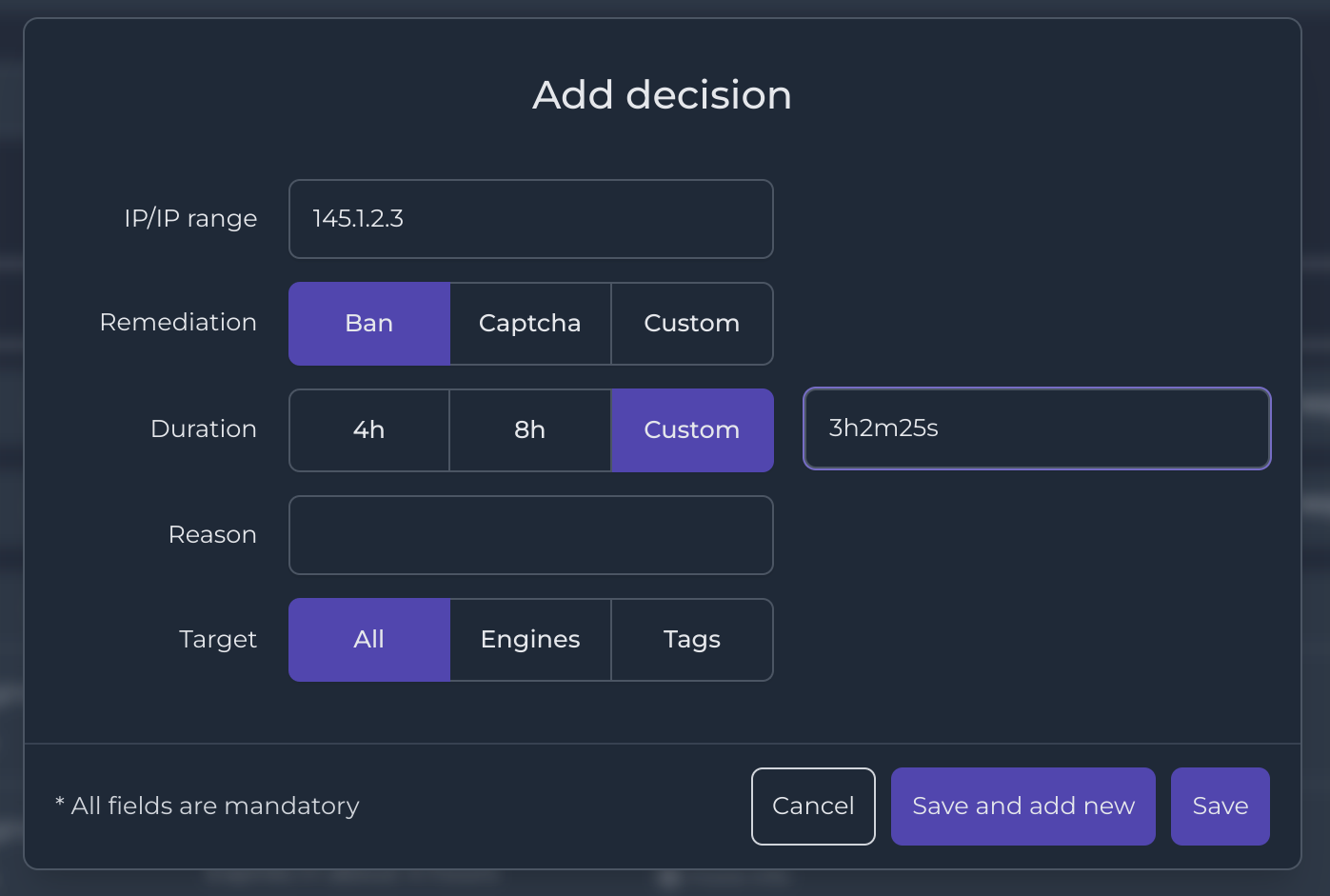The height and width of the screenshot is (896, 1330).
Task: Select Ban remediation option
Action: pyautogui.click(x=369, y=324)
